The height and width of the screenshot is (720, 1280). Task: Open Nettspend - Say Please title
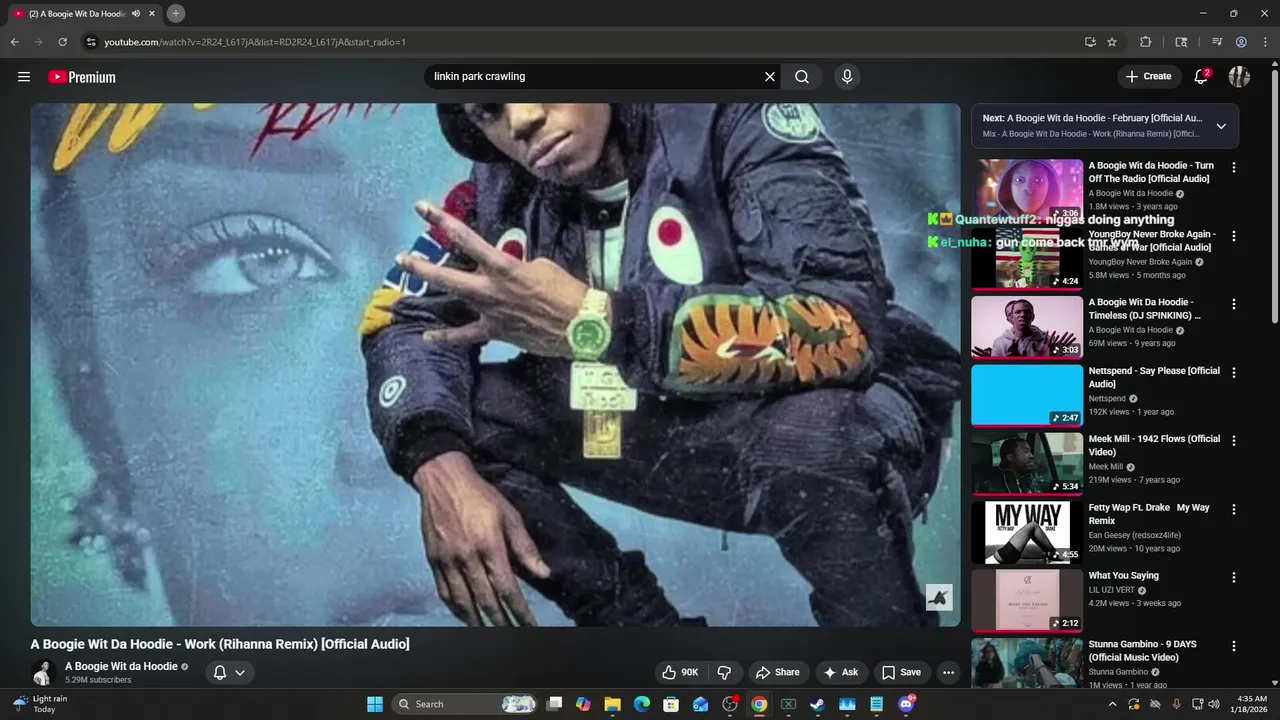(x=1154, y=377)
